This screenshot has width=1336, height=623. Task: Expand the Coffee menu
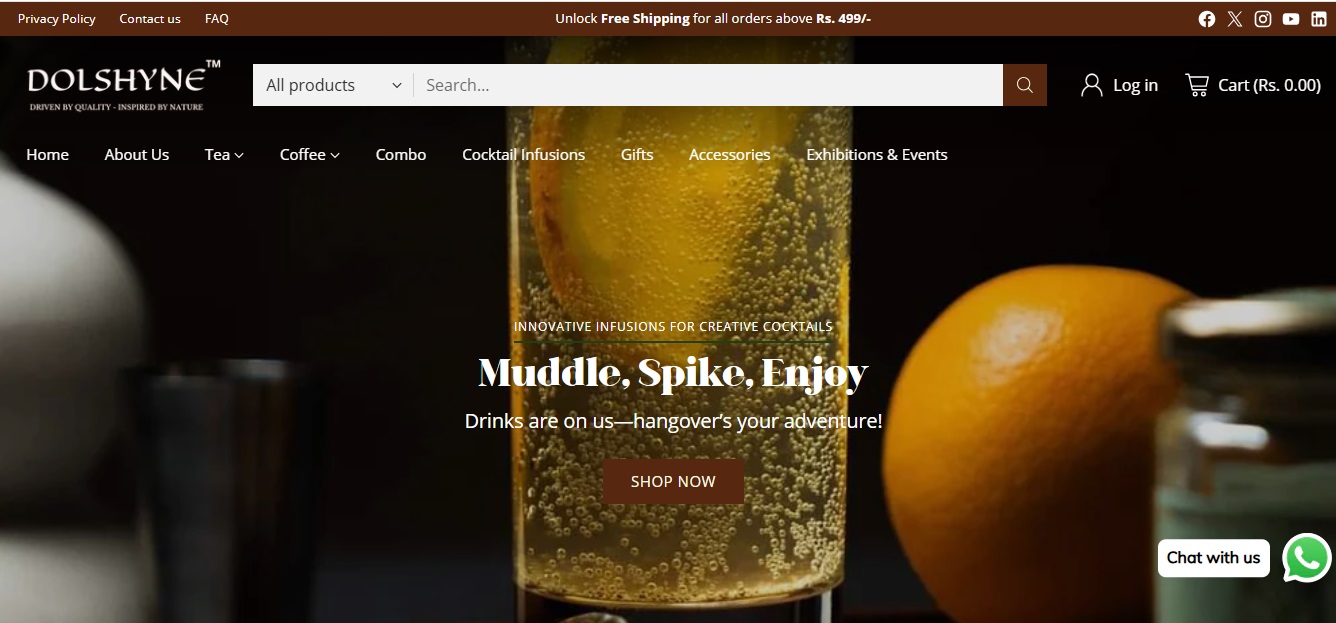click(310, 154)
